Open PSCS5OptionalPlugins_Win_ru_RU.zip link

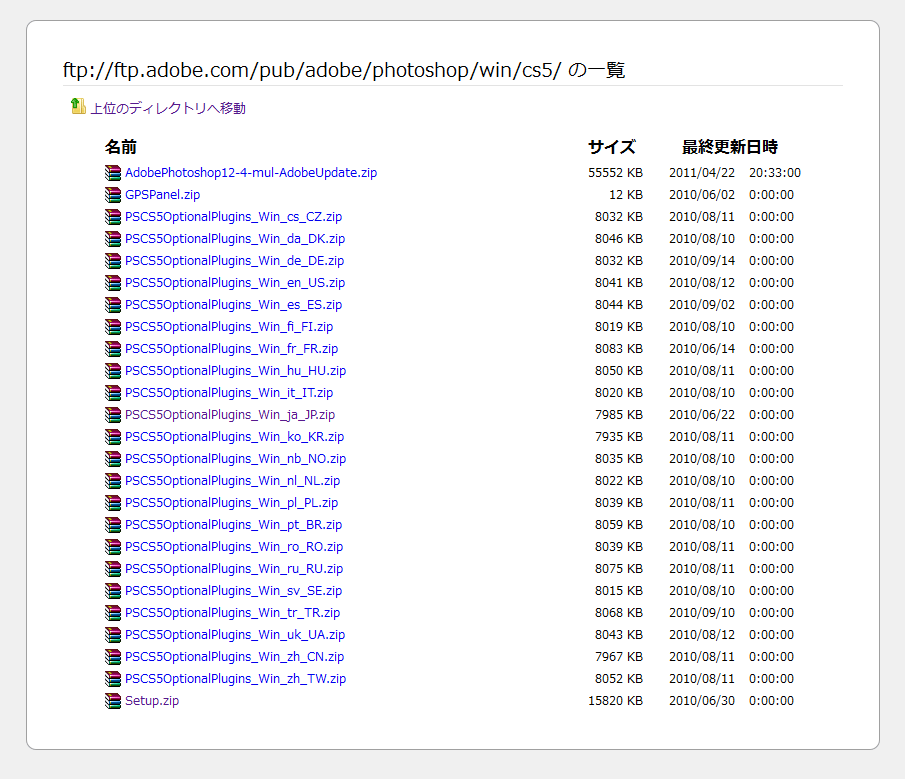[x=234, y=567]
